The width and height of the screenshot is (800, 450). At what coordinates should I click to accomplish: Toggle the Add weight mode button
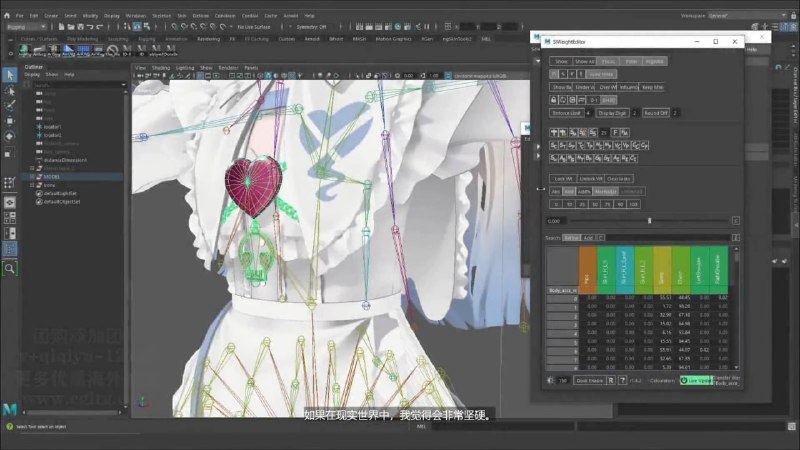click(x=569, y=191)
